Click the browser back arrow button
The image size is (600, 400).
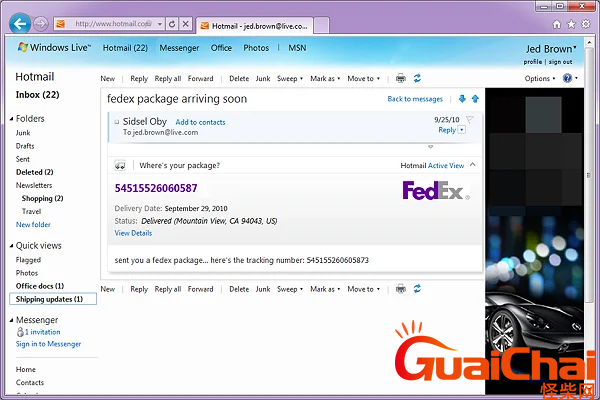tap(20, 24)
